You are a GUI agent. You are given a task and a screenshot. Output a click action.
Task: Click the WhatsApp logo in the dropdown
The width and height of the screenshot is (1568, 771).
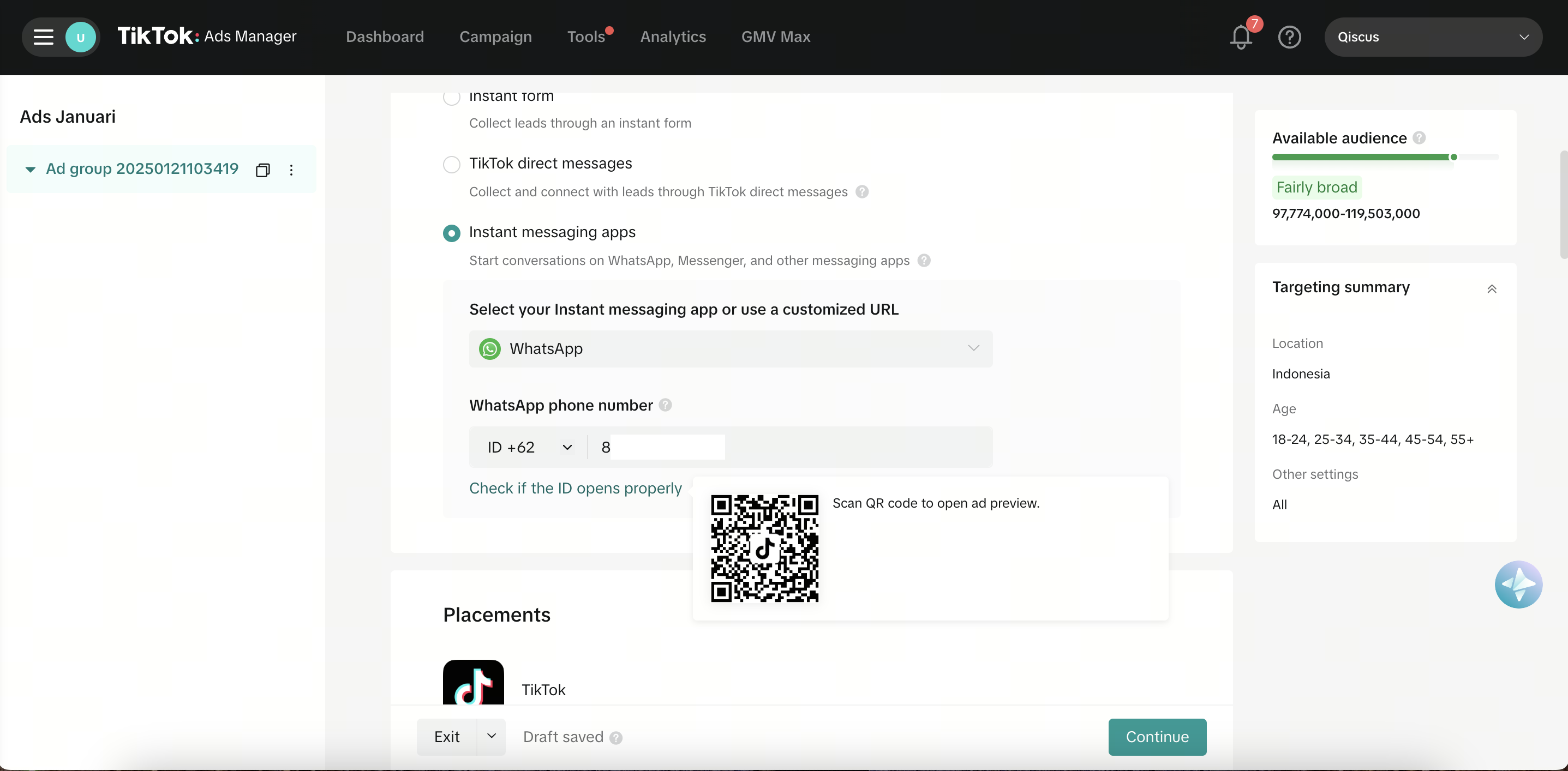[x=490, y=348]
